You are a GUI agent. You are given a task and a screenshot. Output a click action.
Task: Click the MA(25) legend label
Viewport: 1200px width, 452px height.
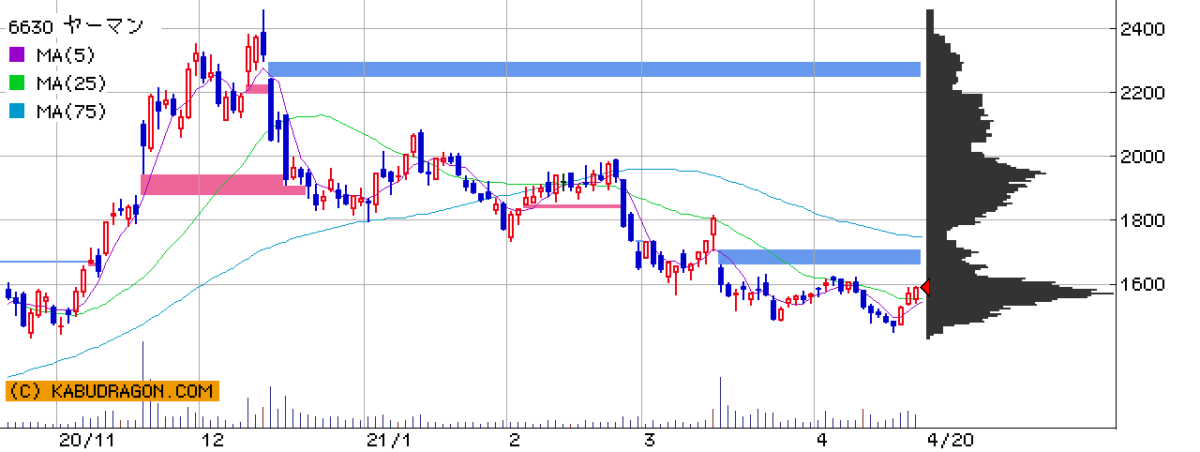pos(70,82)
